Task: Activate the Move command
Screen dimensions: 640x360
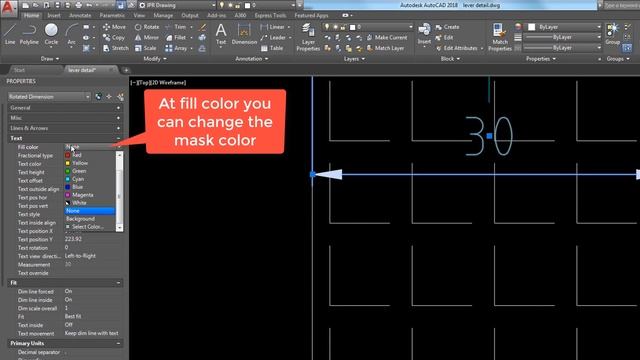Action: pyautogui.click(x=114, y=27)
